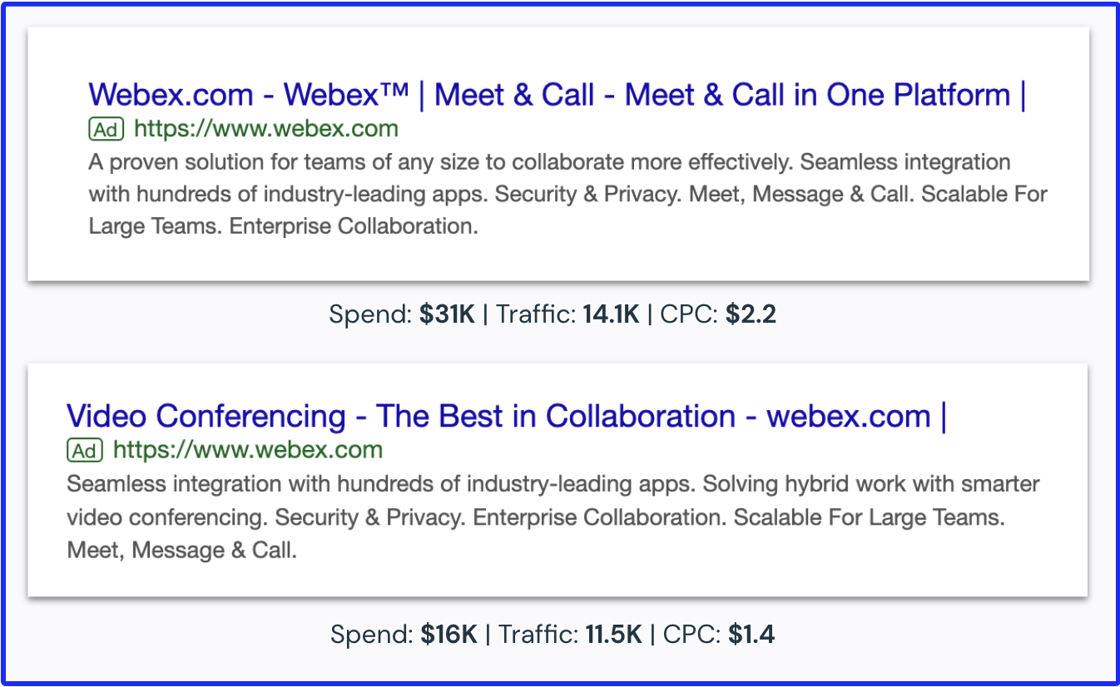Click 'Enterprise Collaboration.' text in the first ad

(354, 226)
